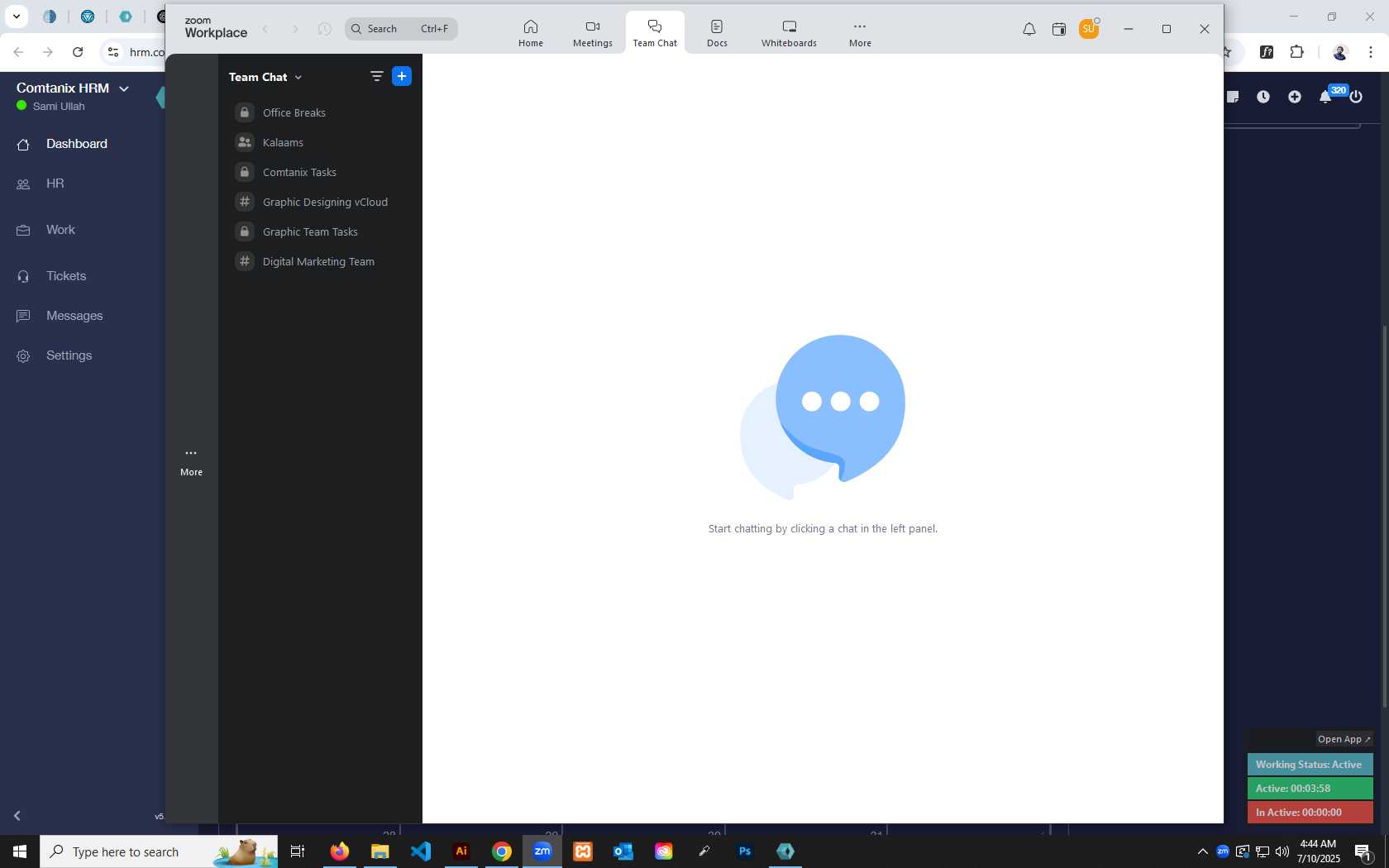1389x868 pixels.
Task: Click the Windows taskbar search box
Action: pos(159,851)
